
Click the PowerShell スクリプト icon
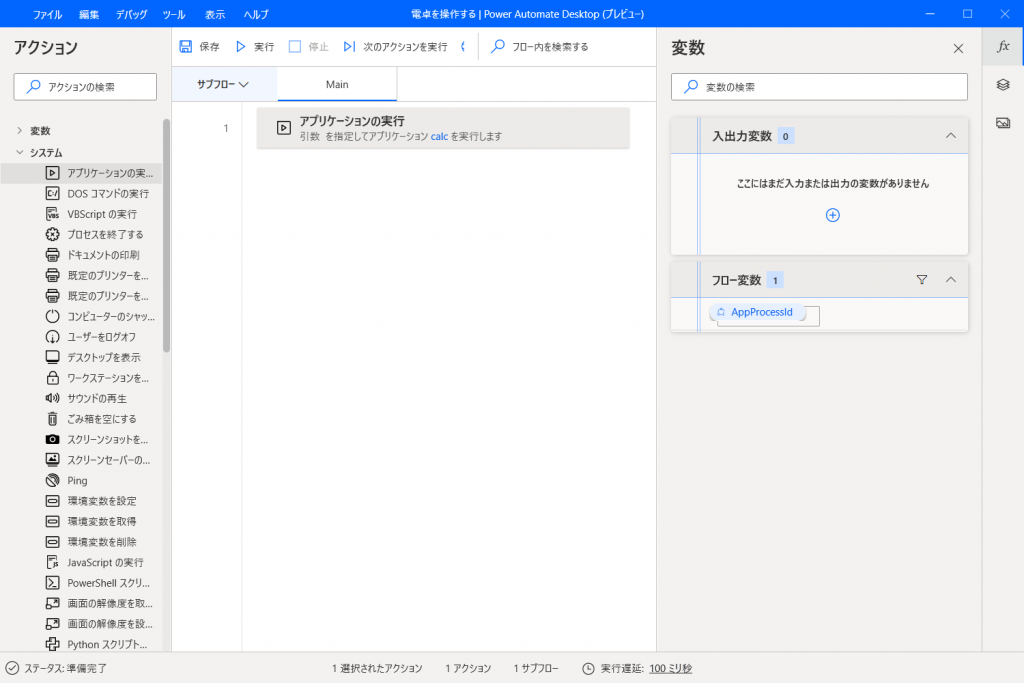tap(52, 583)
